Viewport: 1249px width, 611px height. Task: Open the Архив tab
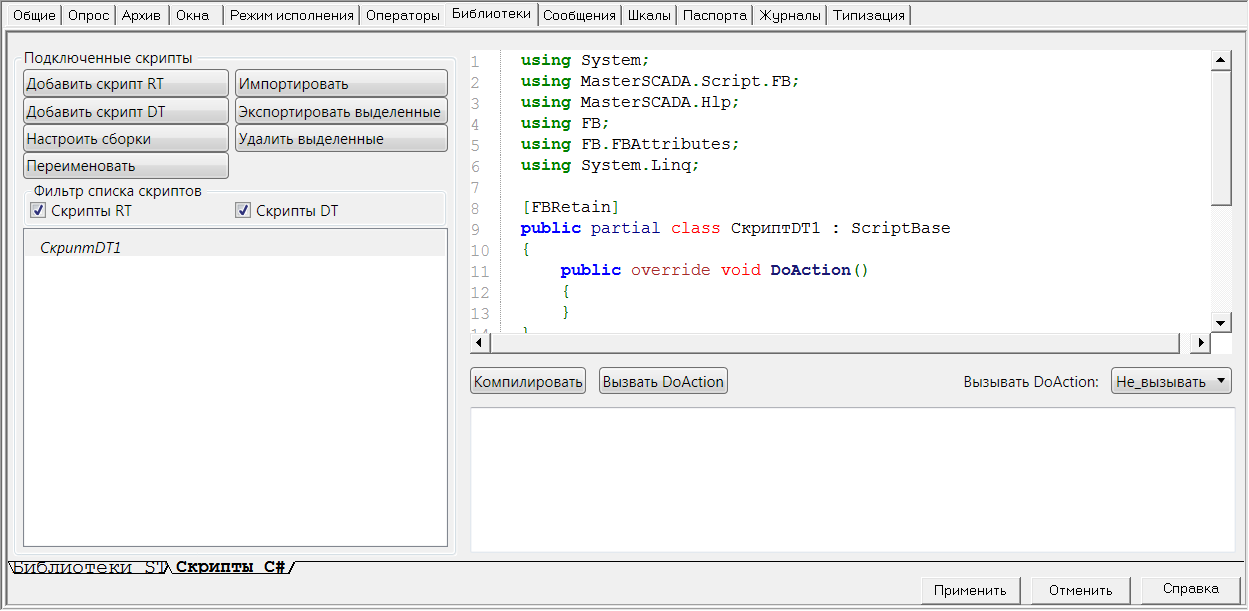(141, 15)
